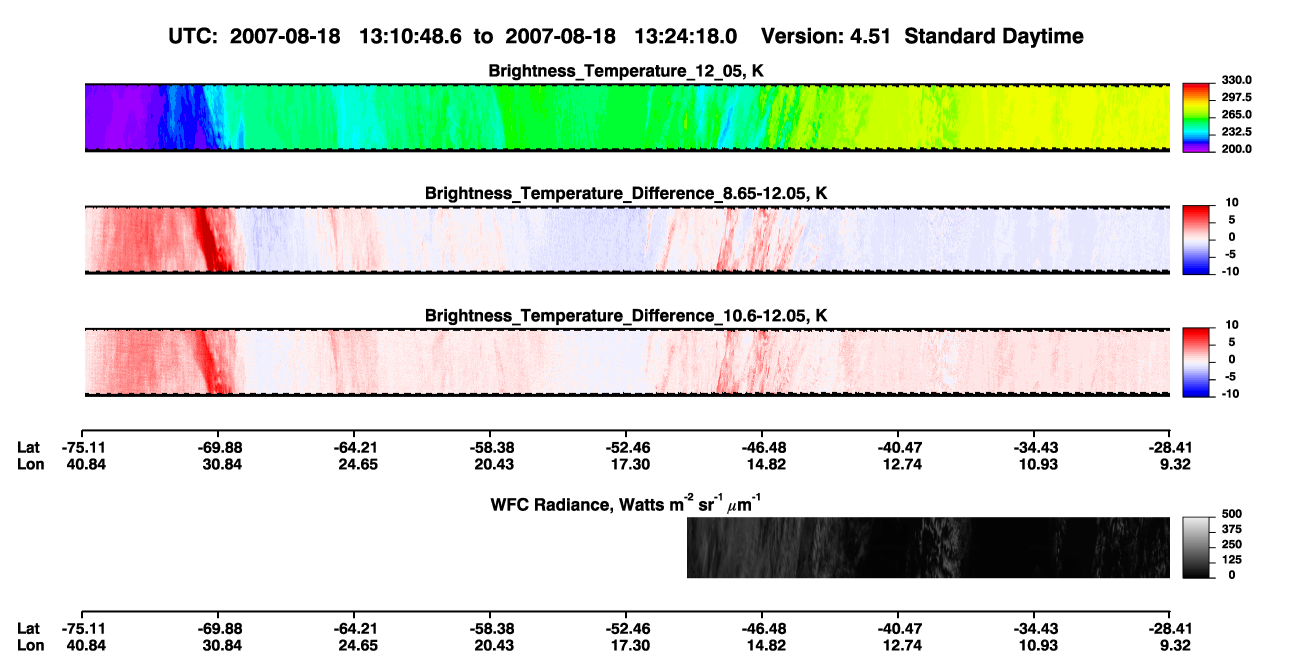Image resolution: width=1300 pixels, height=667 pixels.
Task: Select the Brightness_Temperature_12_05 image strip
Action: coord(627,118)
